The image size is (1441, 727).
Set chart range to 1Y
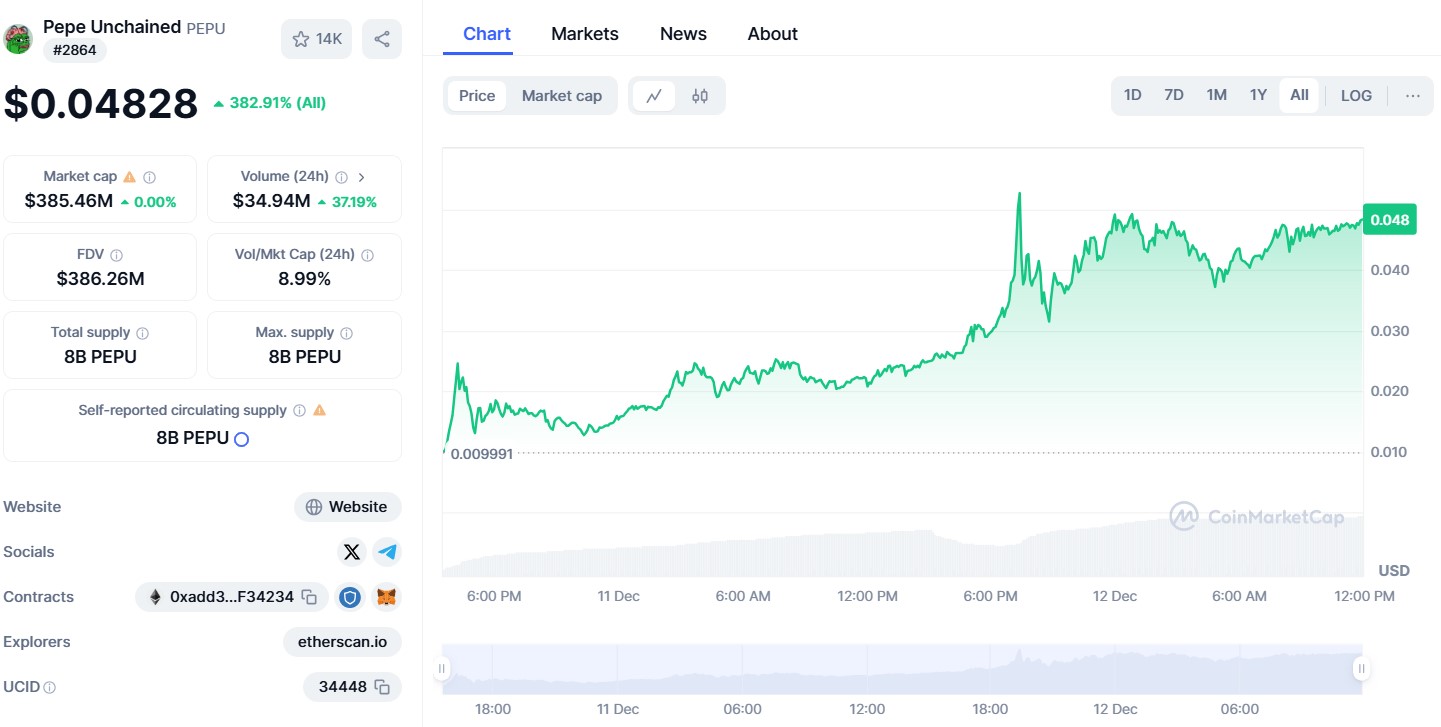[1258, 96]
